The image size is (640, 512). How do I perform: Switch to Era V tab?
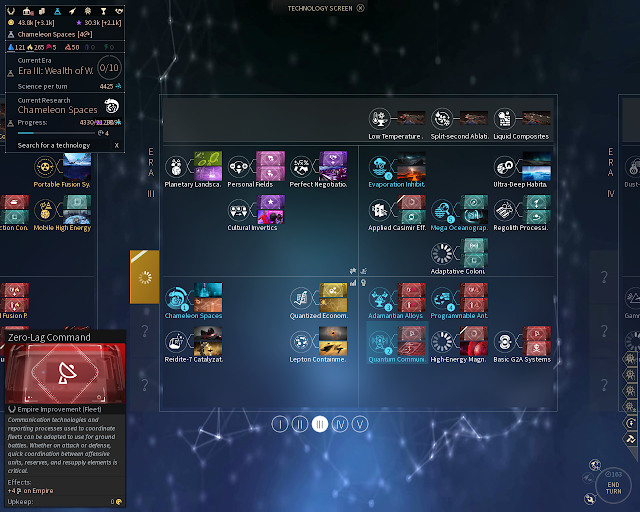(x=360, y=424)
